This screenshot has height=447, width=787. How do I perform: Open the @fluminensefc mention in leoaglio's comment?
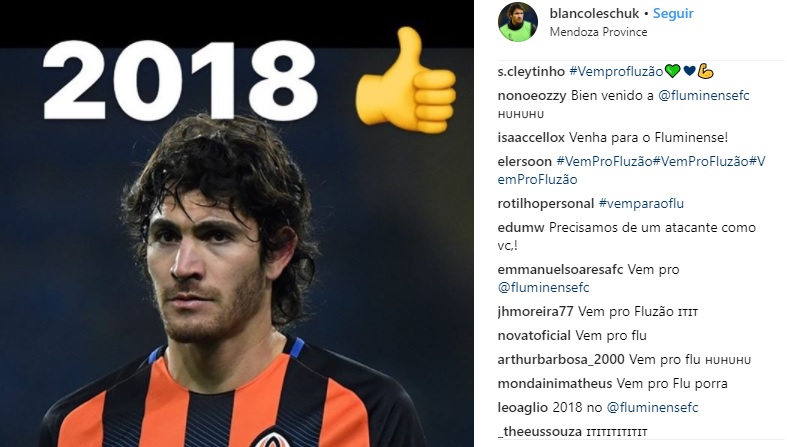[652, 407]
